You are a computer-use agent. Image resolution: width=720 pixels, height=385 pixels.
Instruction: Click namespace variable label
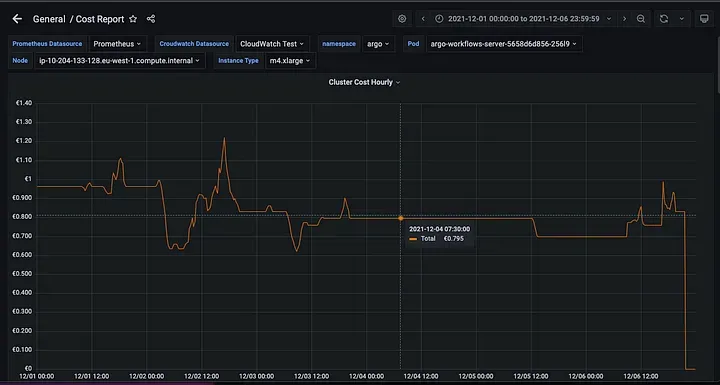339,44
